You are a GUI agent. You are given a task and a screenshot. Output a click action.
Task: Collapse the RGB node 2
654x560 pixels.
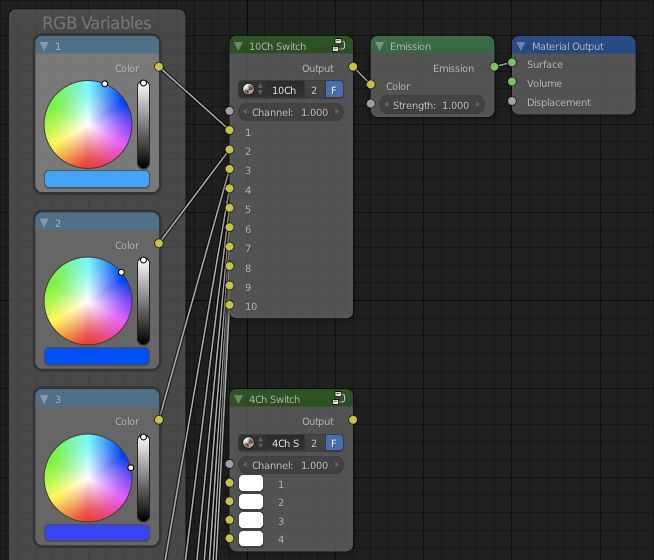click(44, 223)
